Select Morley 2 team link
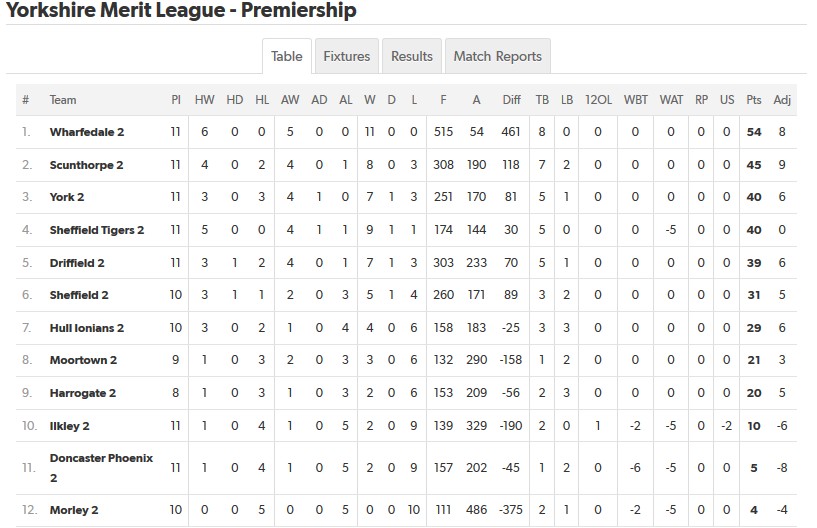 coord(74,511)
